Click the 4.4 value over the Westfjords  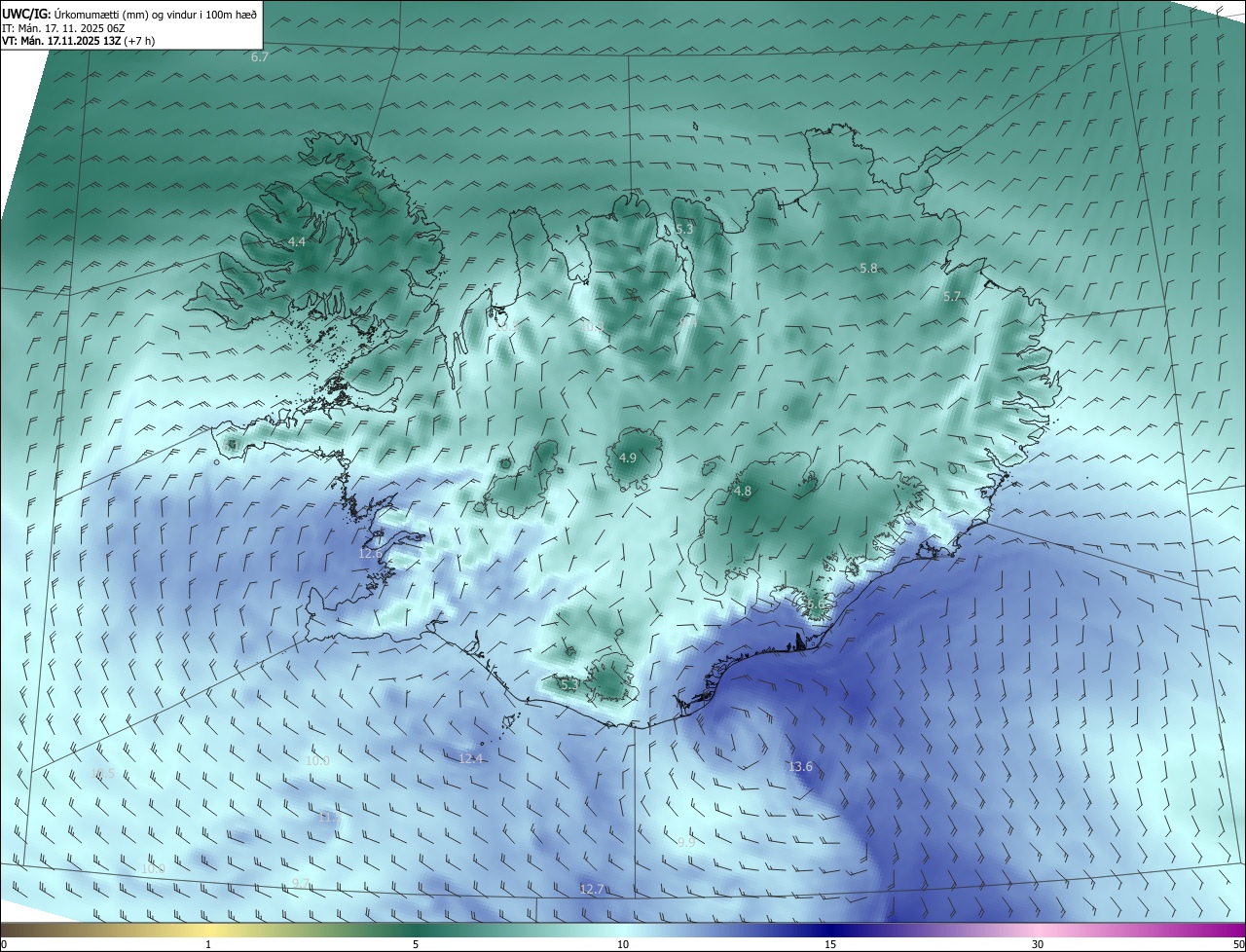tap(297, 241)
